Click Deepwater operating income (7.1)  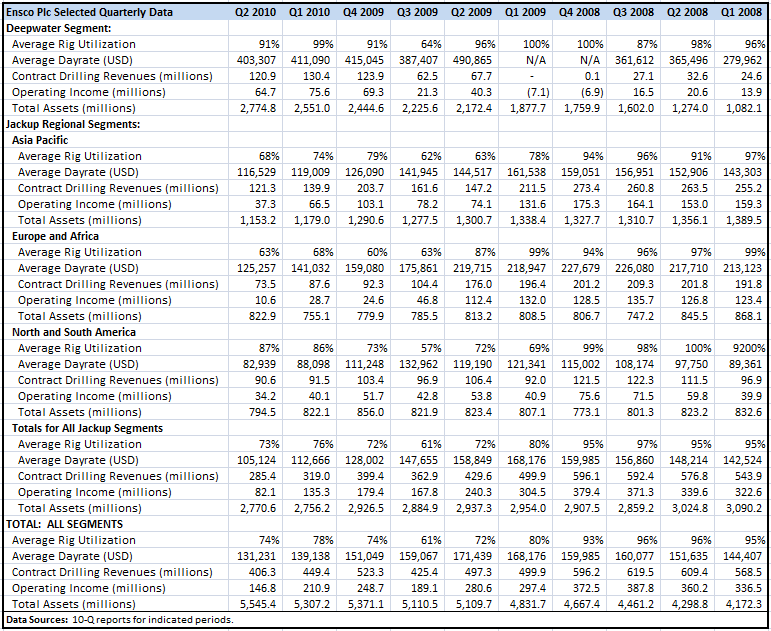[537, 92]
